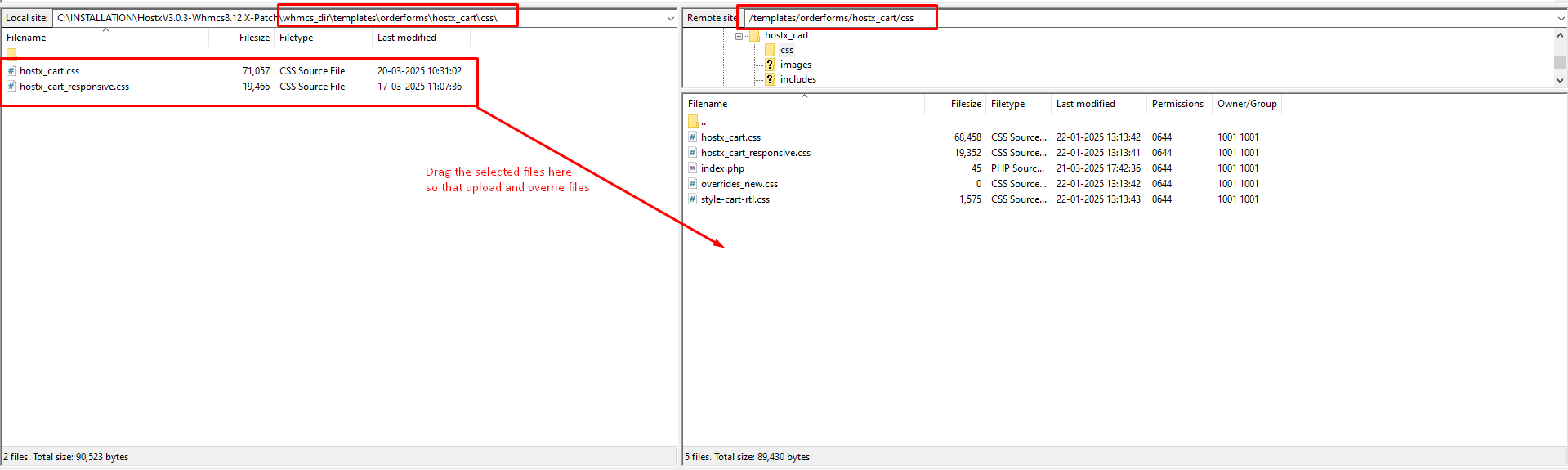Click the hostx_cart.css file icon in local pane
The image size is (1568, 470).
11,71
